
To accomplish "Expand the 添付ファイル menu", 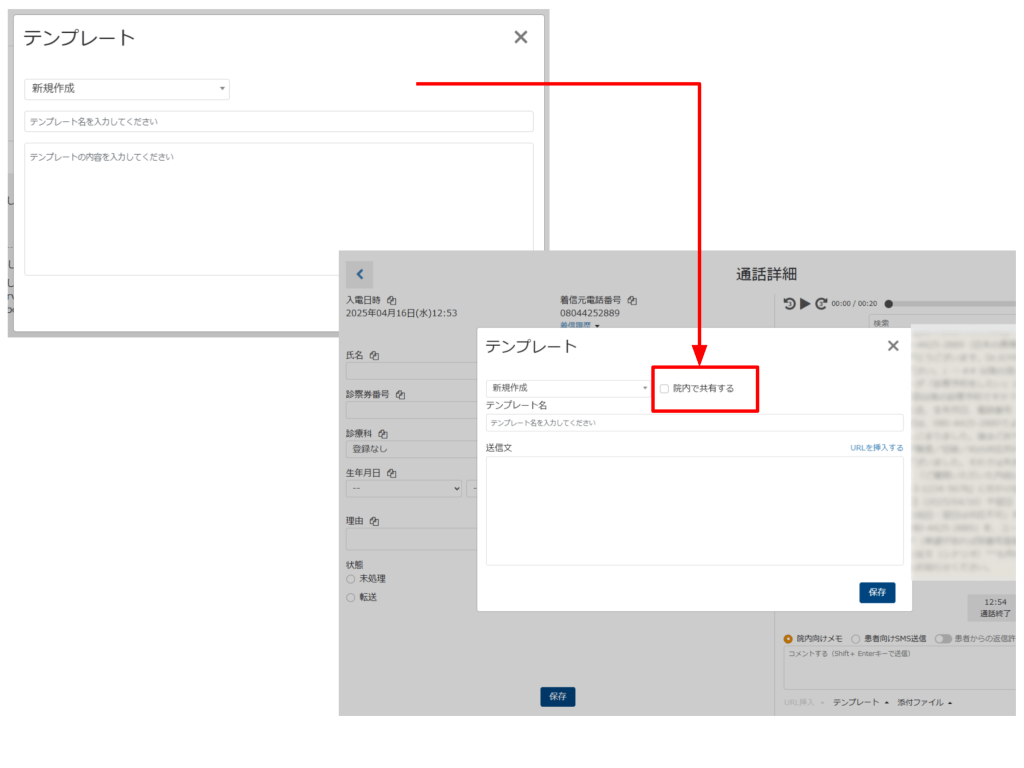I will click(924, 703).
